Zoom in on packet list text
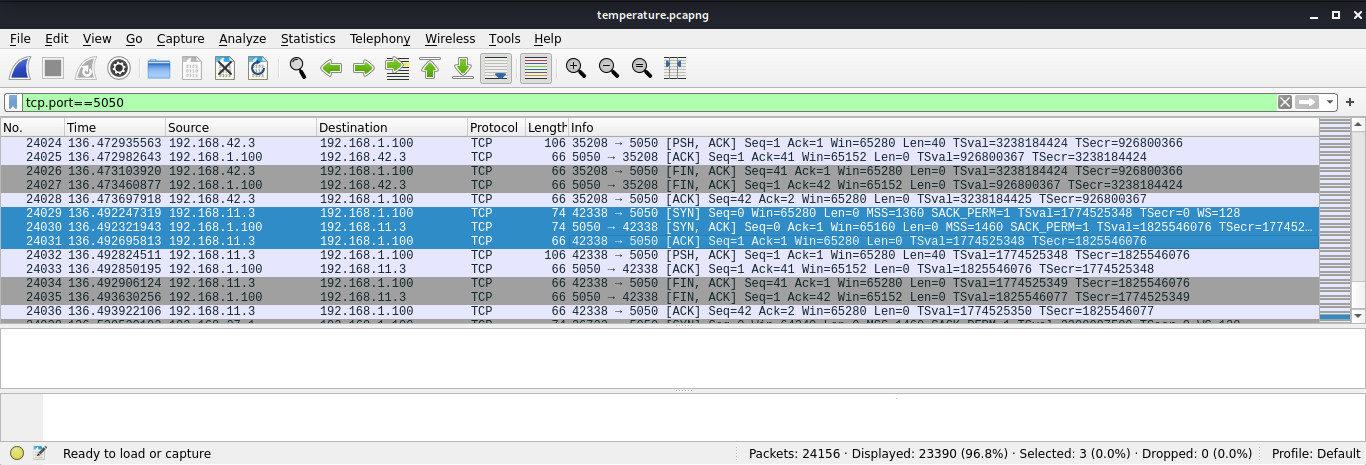Screen dimensions: 1366x465 (575, 68)
